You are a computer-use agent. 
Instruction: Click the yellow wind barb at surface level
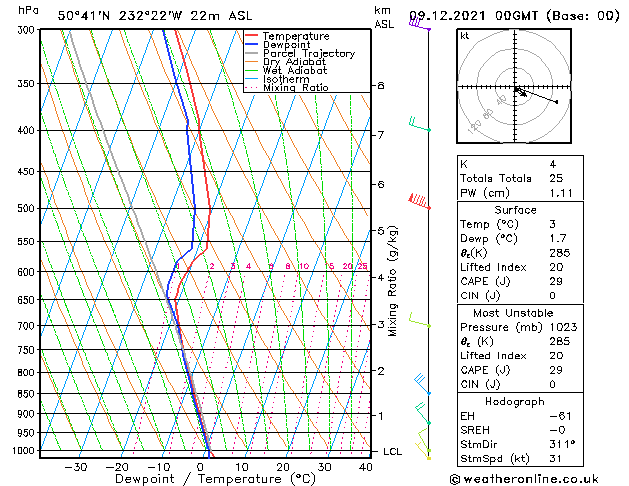423,450
